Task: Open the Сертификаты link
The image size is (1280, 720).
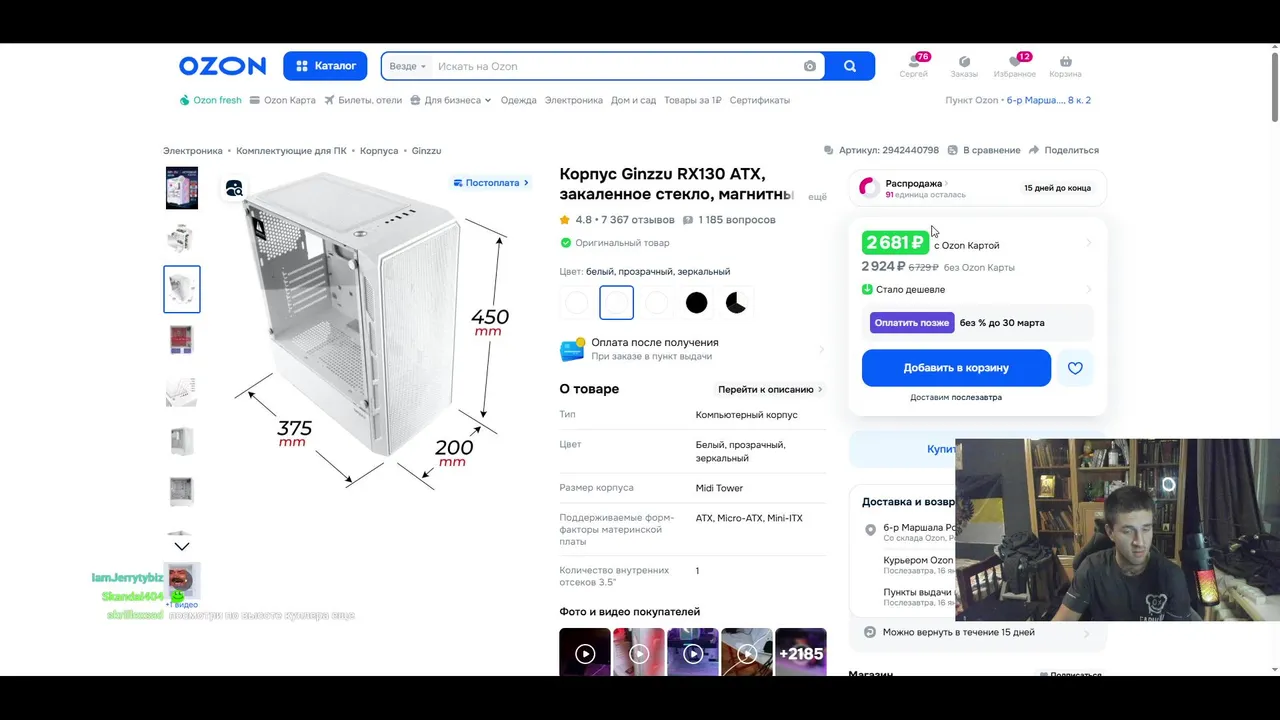Action: (x=760, y=100)
